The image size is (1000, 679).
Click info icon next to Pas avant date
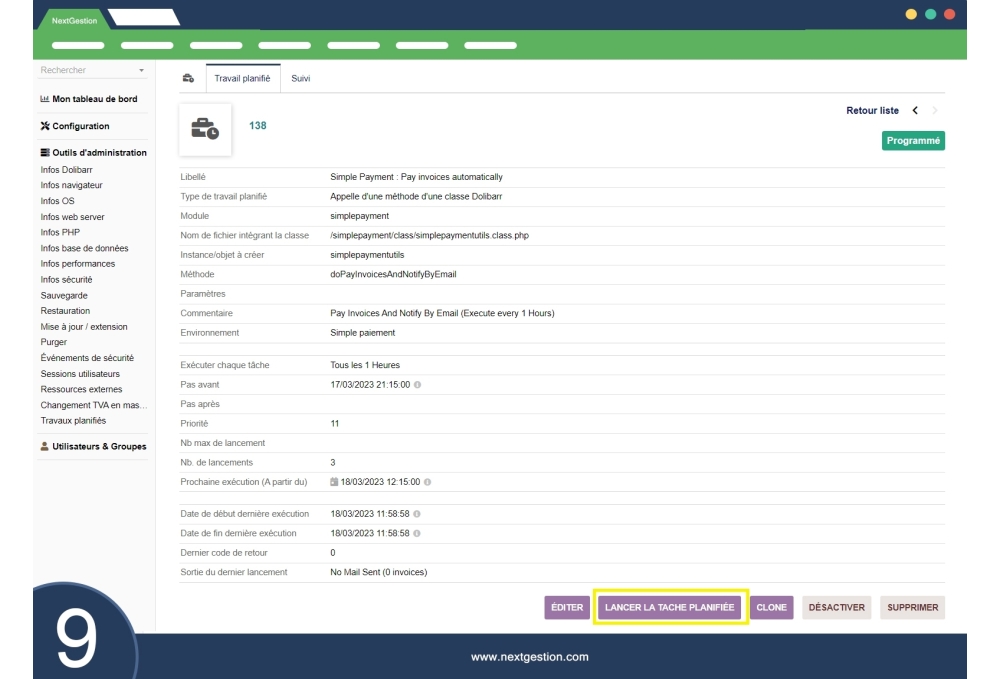416,384
